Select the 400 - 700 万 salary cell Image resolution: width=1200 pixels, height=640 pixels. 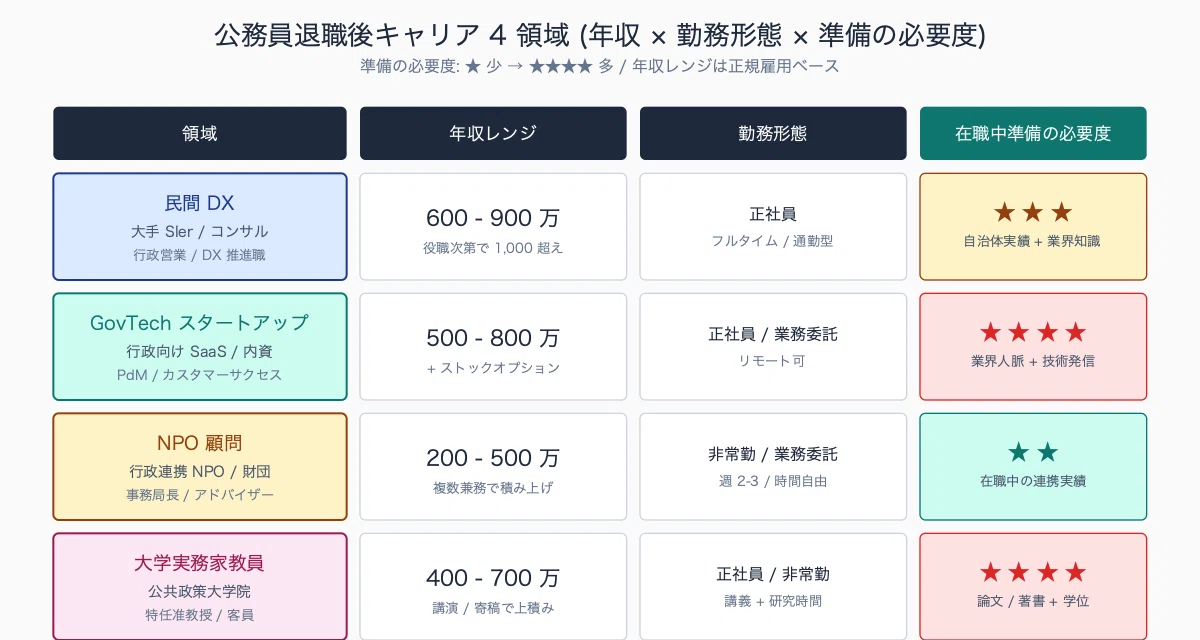pyautogui.click(x=493, y=587)
